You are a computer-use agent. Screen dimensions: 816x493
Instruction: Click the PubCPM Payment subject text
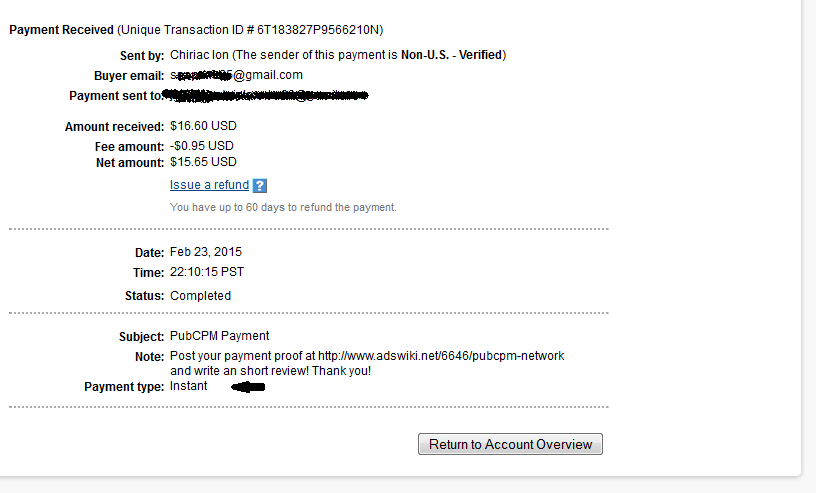[x=220, y=336]
